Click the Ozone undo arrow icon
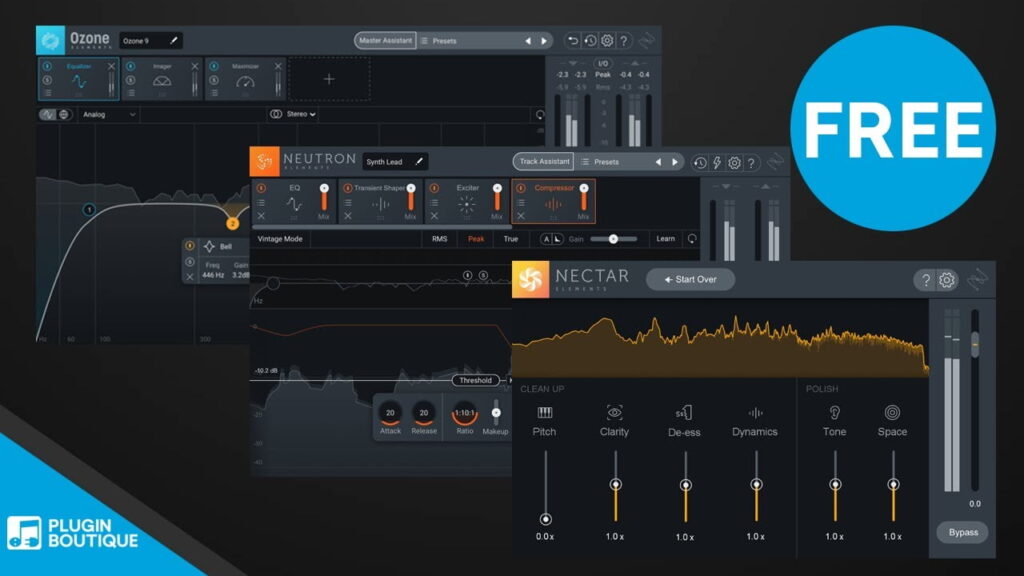Viewport: 1024px width, 576px height. pyautogui.click(x=573, y=40)
